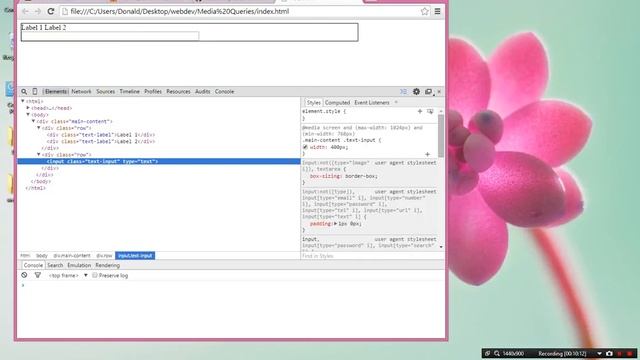Open the Profiles panel
The width and height of the screenshot is (640, 360).
click(153, 91)
